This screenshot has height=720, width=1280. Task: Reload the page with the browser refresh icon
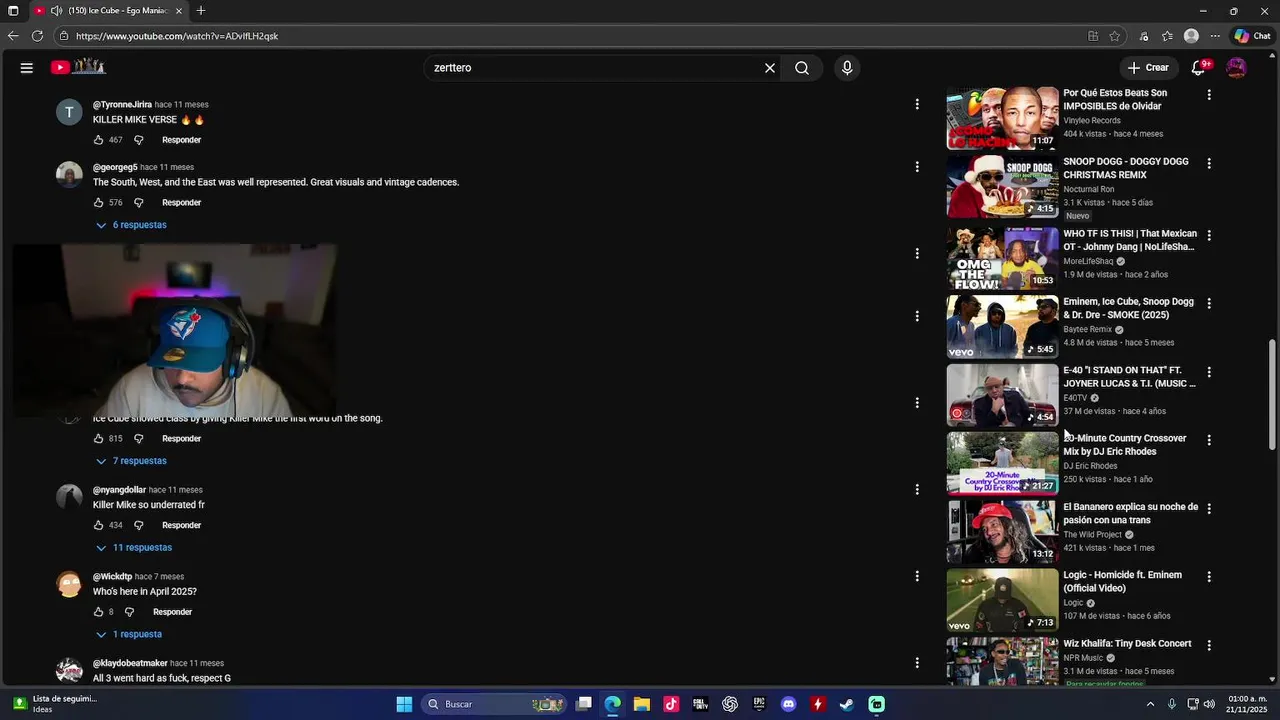37,36
